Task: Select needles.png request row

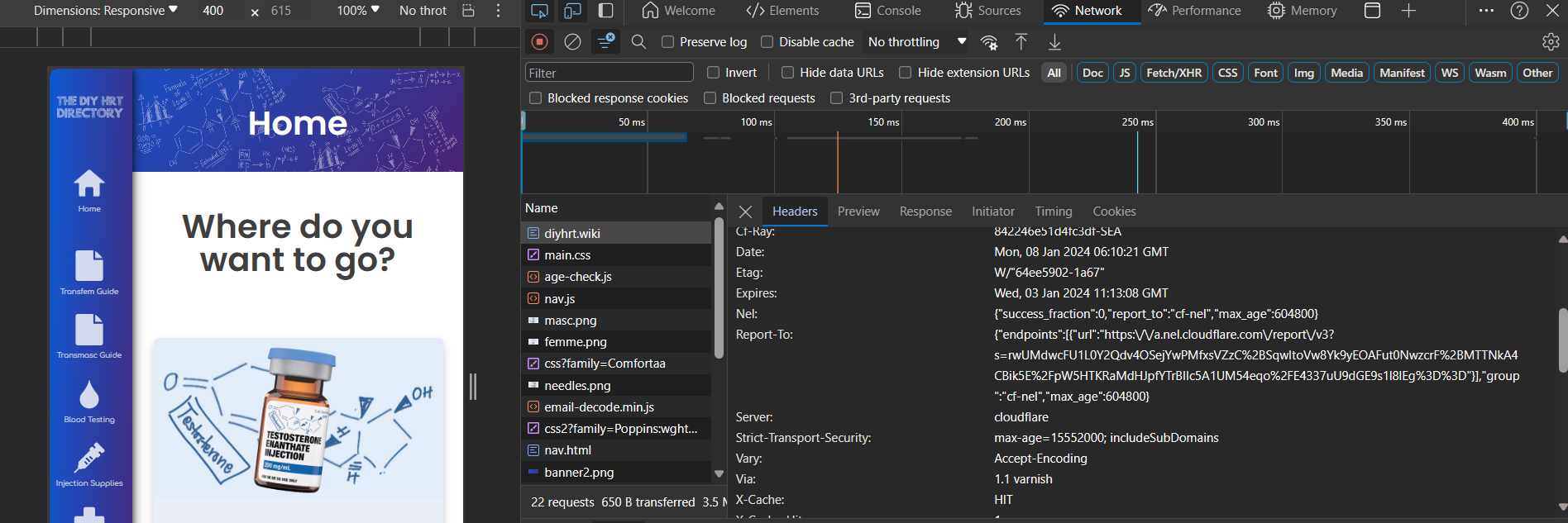Action: (x=616, y=385)
